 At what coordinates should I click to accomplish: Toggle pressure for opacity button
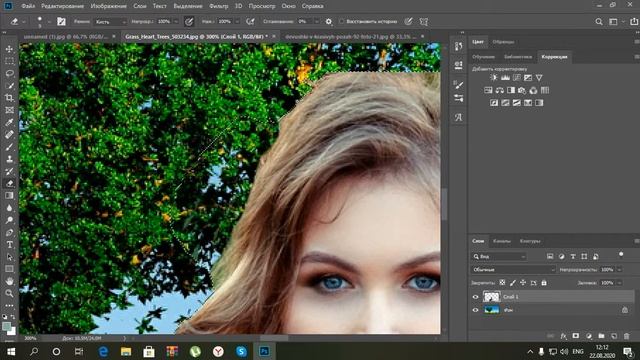pyautogui.click(x=189, y=22)
